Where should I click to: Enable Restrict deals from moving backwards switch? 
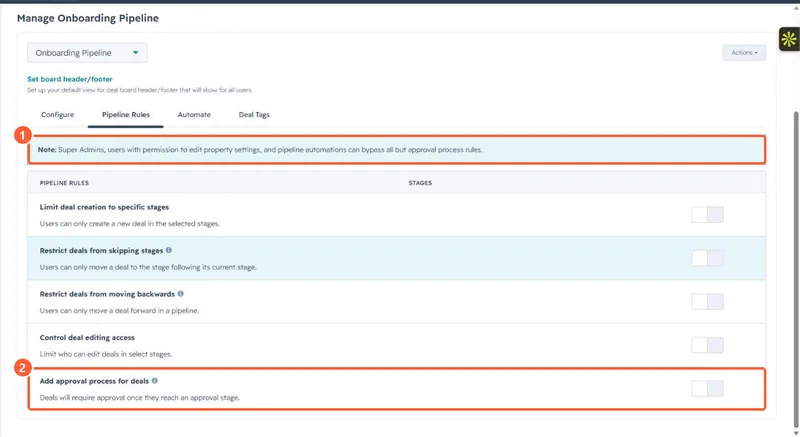[707, 301]
